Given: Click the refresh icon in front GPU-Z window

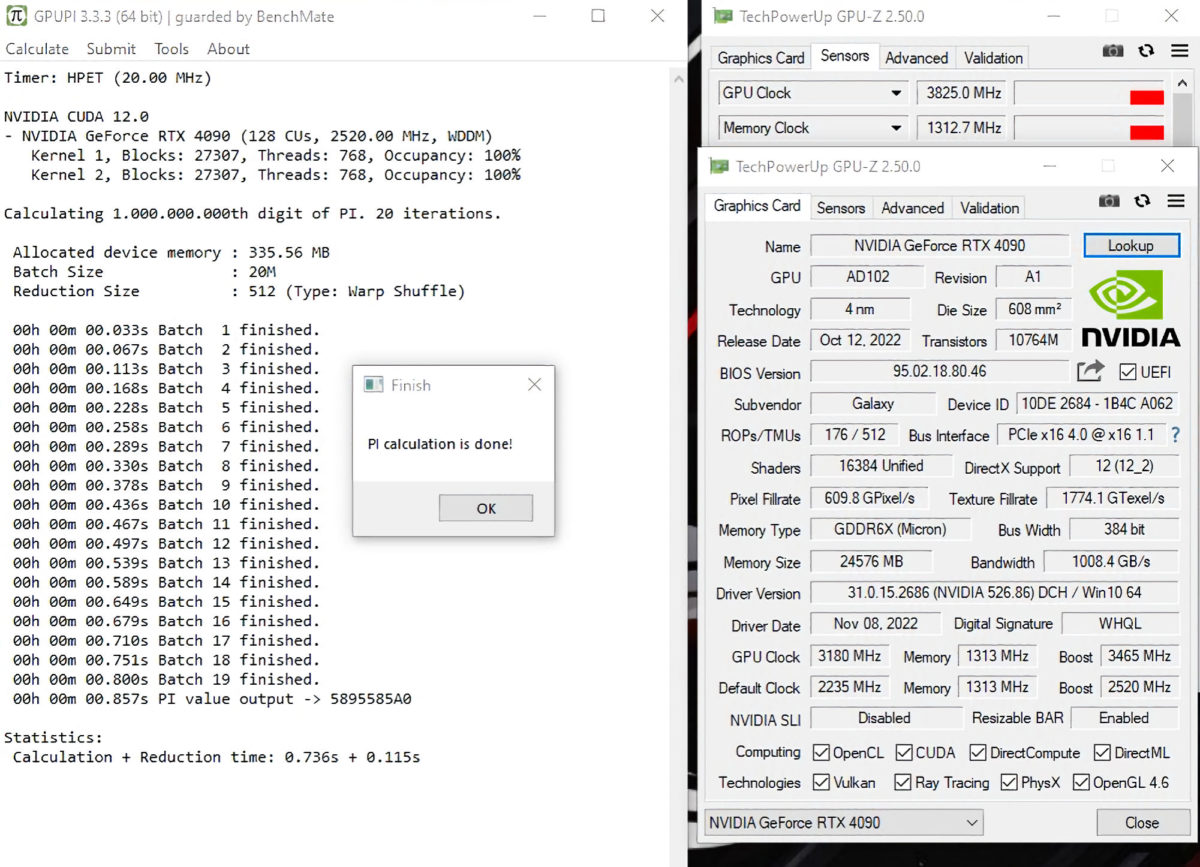Looking at the screenshot, I should pos(1142,201).
